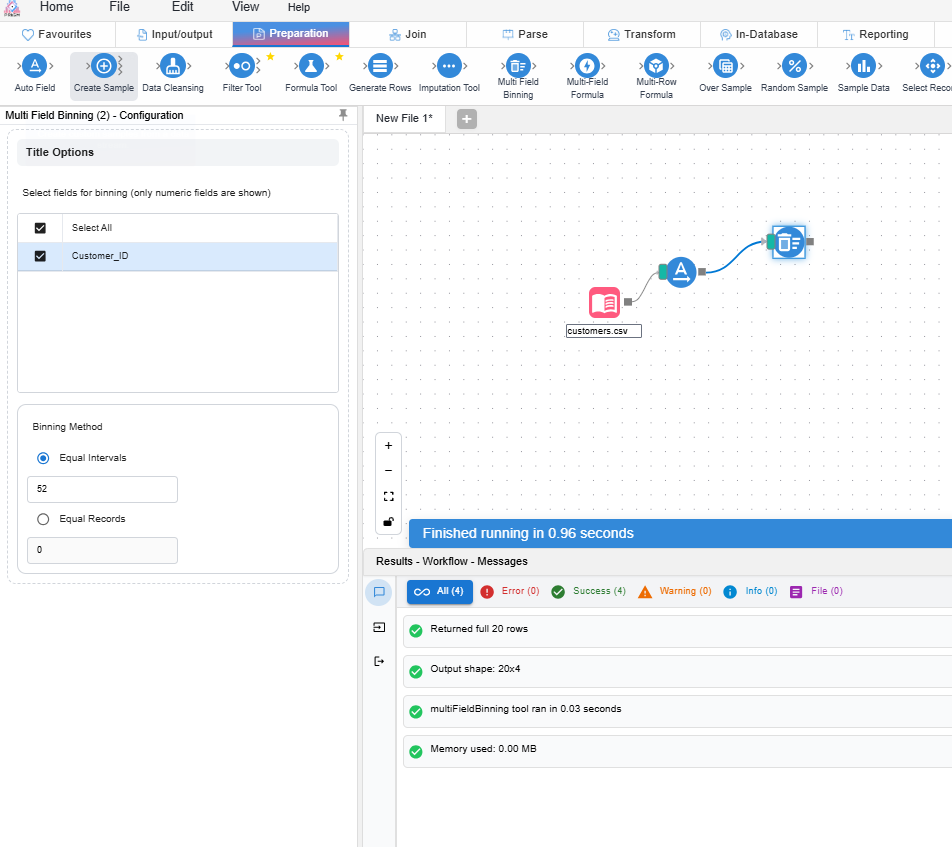952x847 pixels.
Task: Click the All (4) messages filter button
Action: pos(439,591)
